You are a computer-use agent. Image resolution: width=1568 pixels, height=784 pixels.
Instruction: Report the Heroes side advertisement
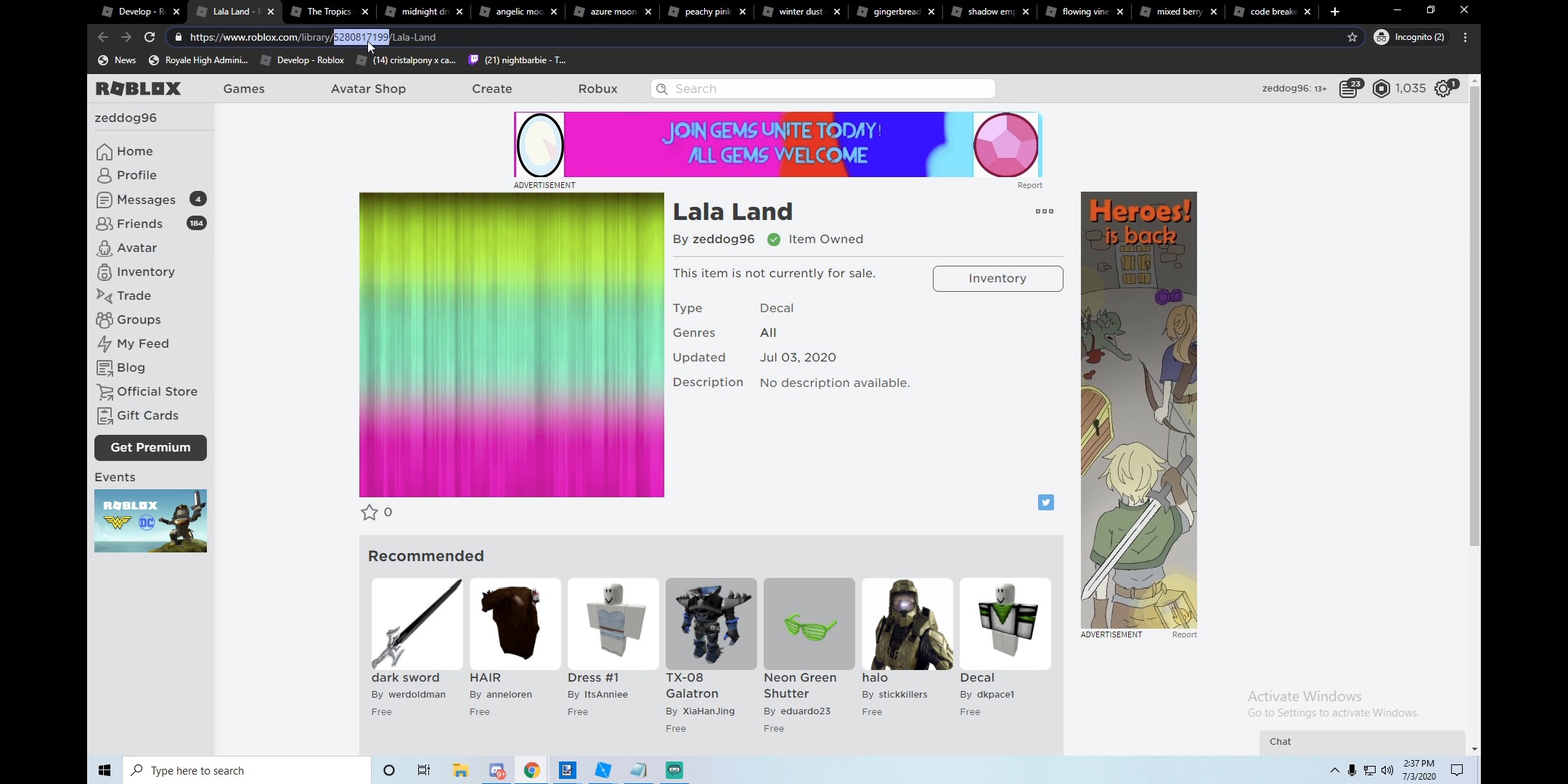[x=1184, y=634]
